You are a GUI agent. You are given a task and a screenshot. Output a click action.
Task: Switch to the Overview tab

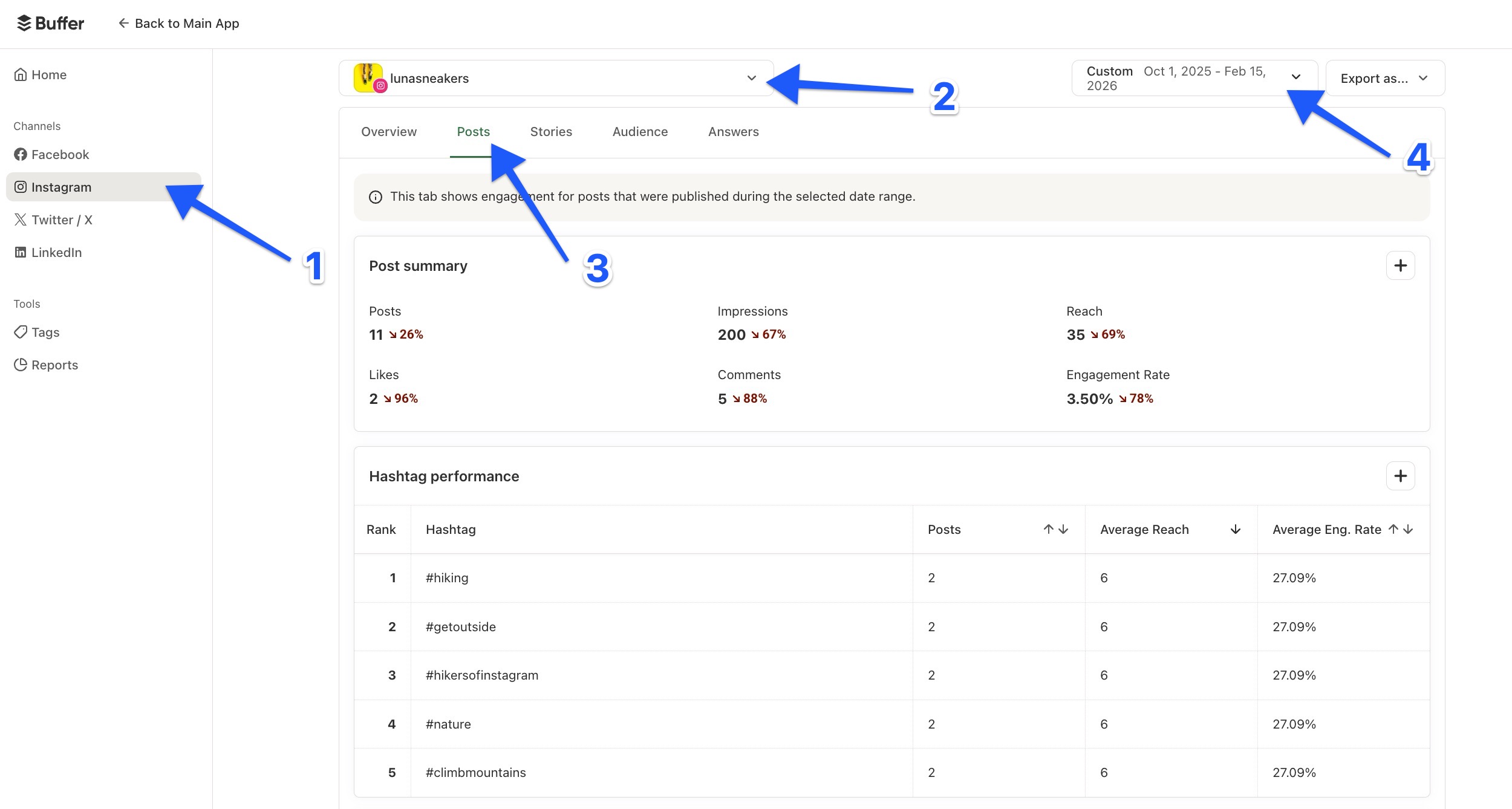click(x=389, y=131)
